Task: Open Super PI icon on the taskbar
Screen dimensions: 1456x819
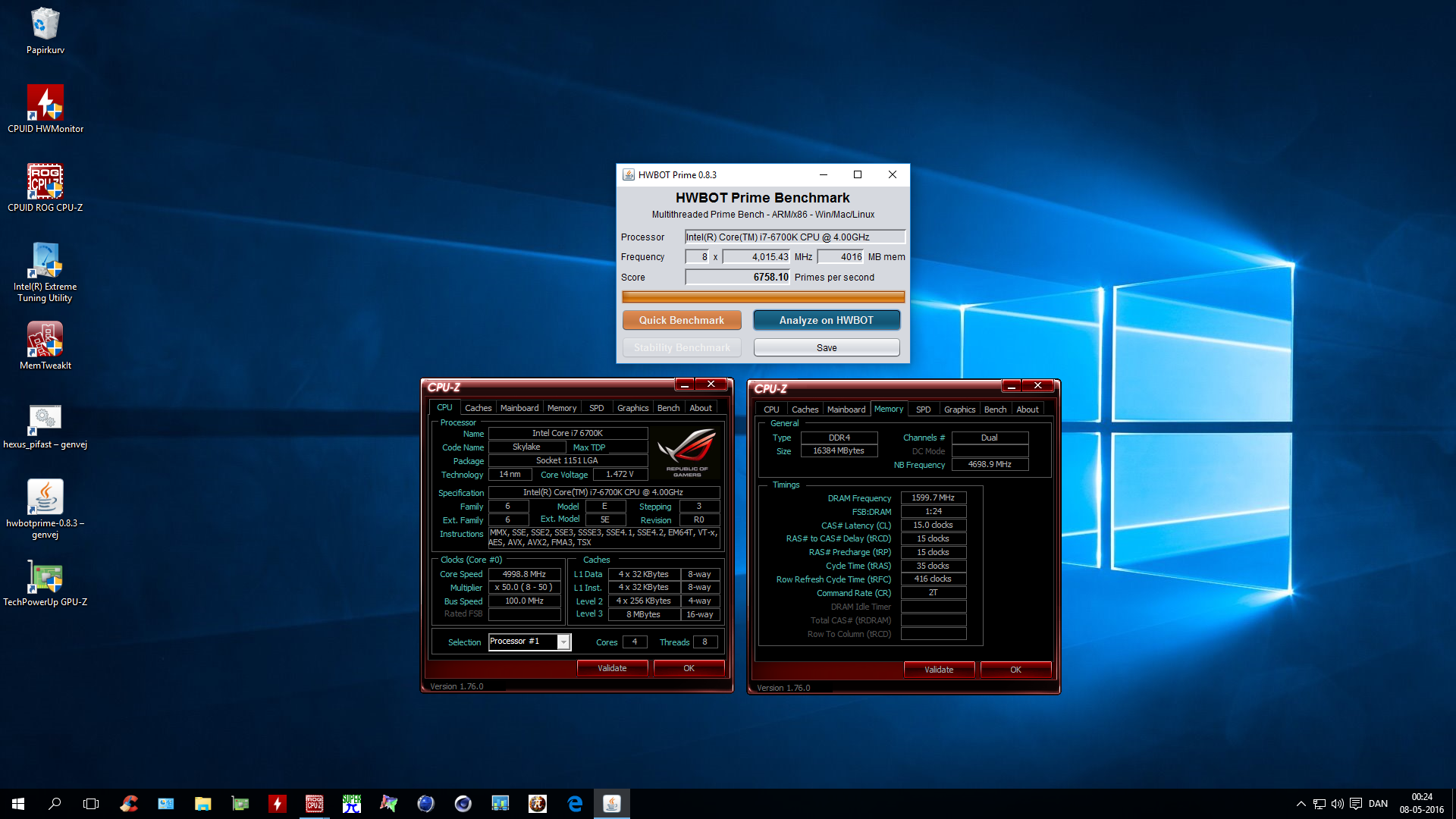Action: click(351, 804)
